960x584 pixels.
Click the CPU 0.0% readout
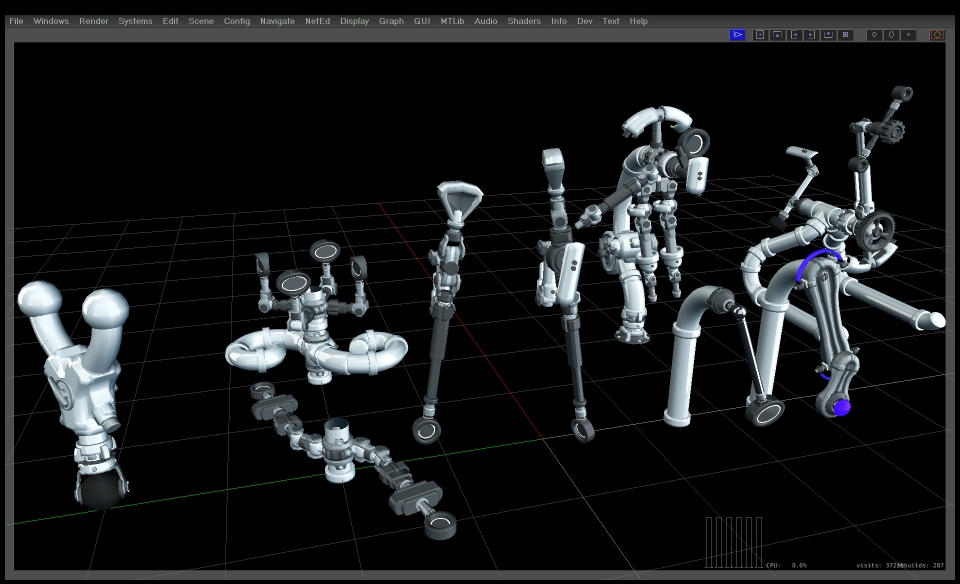pyautogui.click(x=787, y=566)
